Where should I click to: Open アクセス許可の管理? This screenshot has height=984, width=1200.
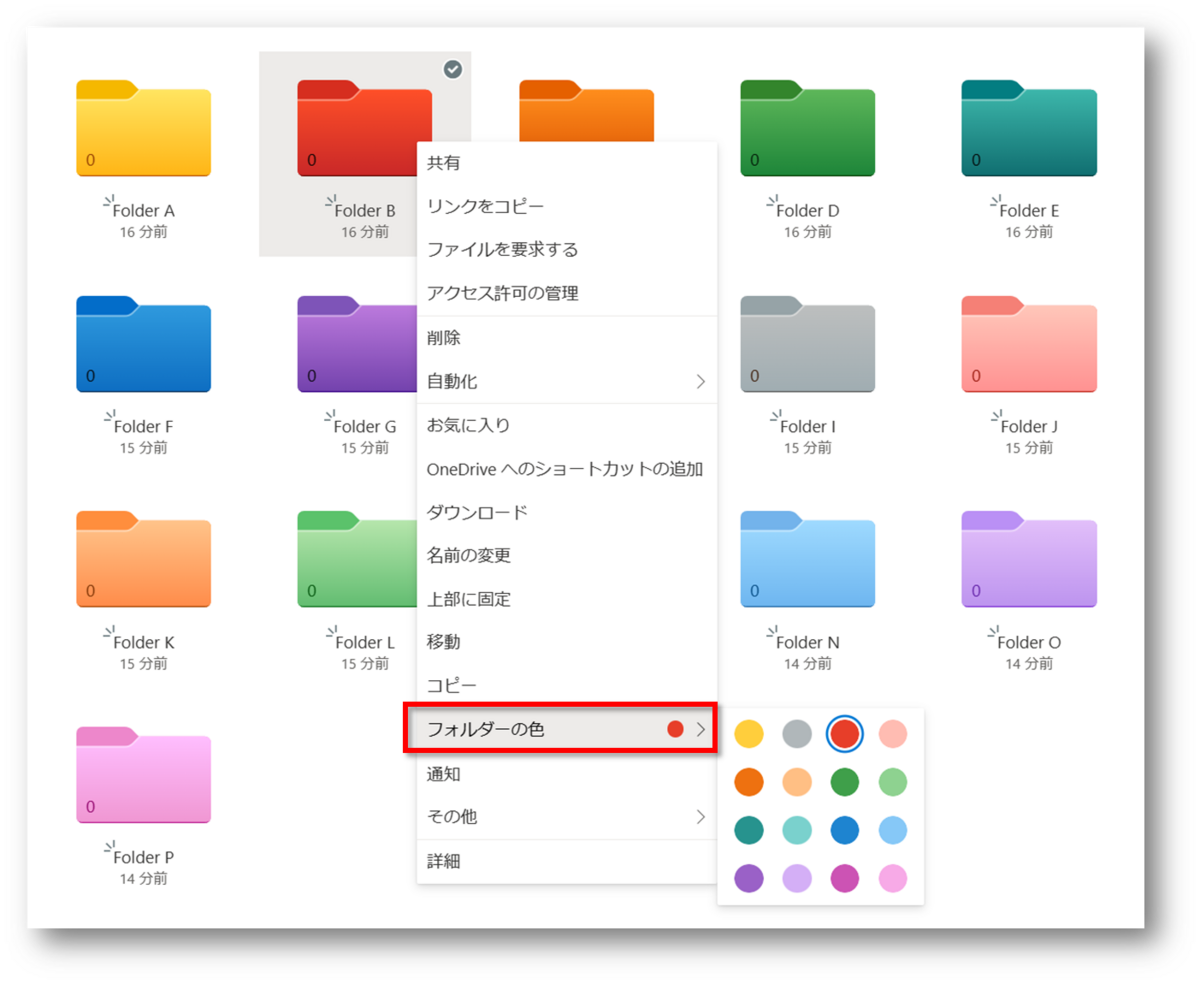click(x=567, y=293)
